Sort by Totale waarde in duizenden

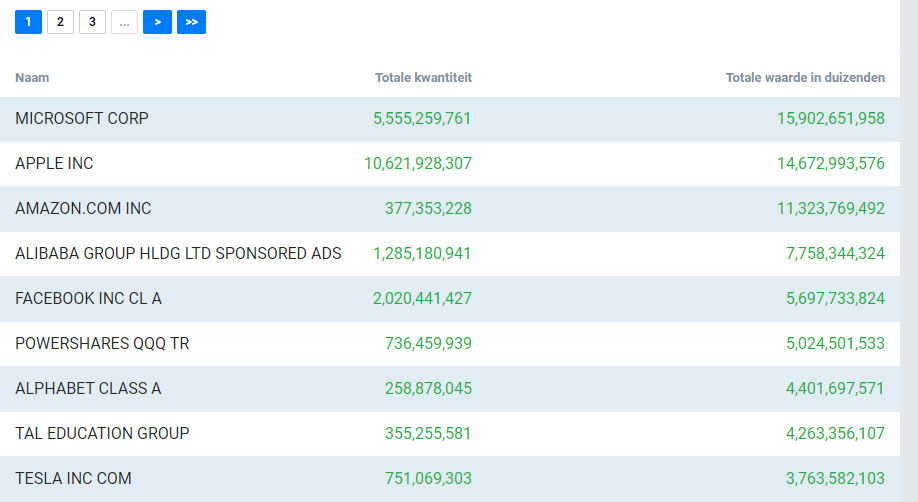coord(805,77)
